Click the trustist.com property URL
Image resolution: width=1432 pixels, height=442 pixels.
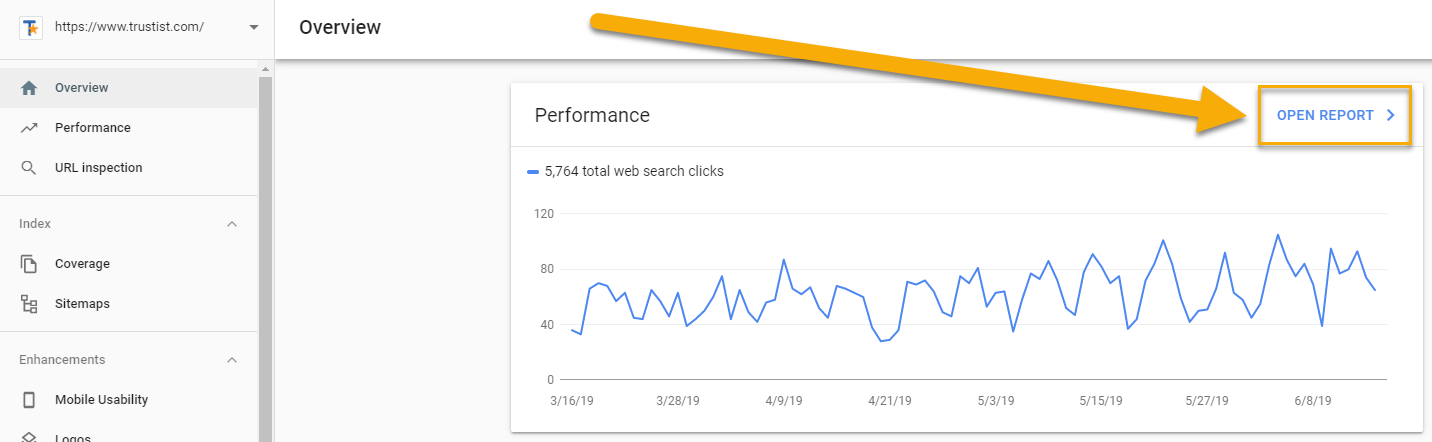(x=129, y=27)
